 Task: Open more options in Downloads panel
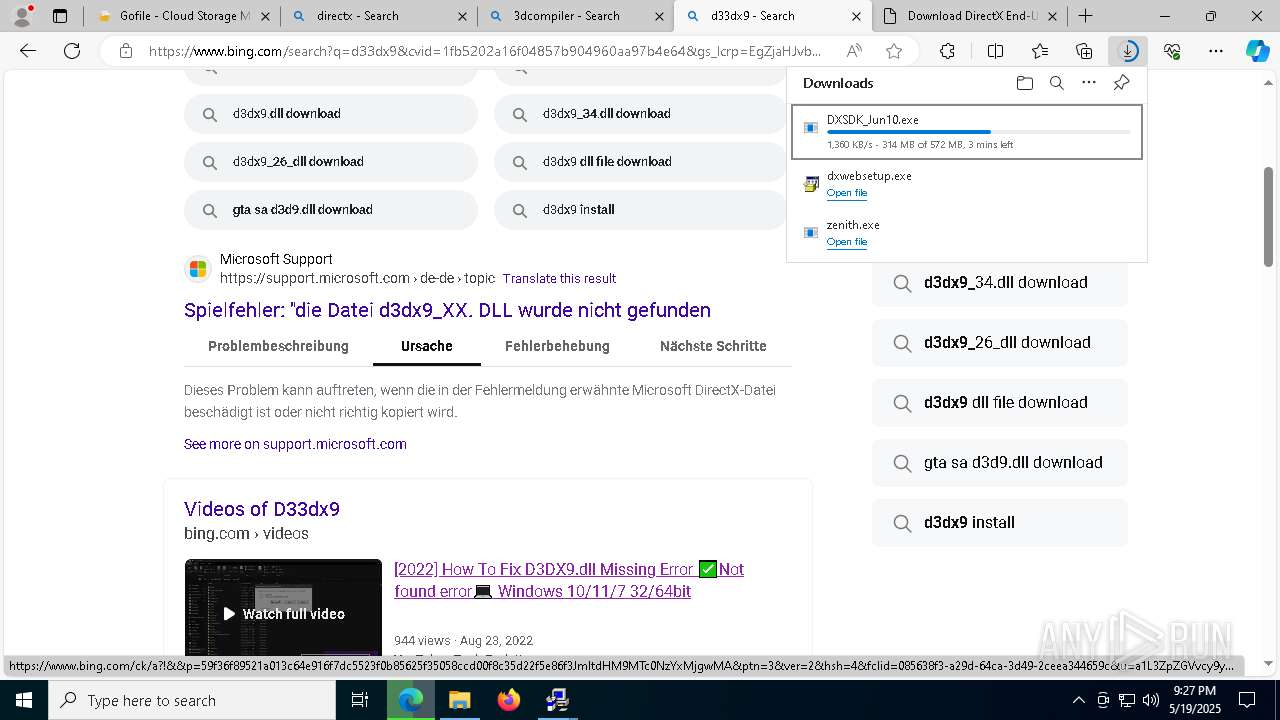pyautogui.click(x=1089, y=83)
